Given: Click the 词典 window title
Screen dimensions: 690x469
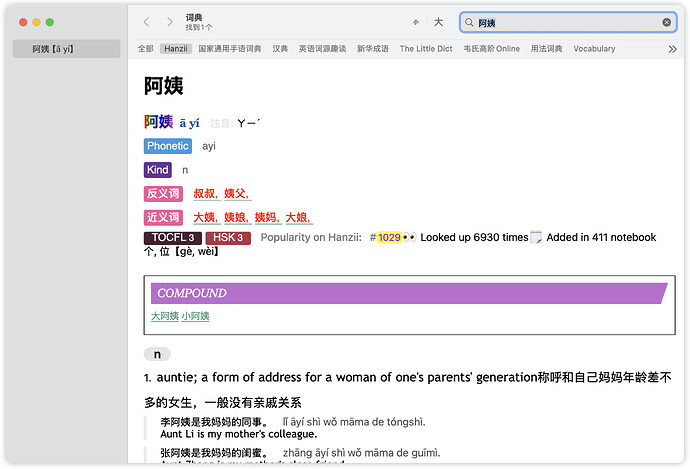Looking at the screenshot, I should pos(194,18).
